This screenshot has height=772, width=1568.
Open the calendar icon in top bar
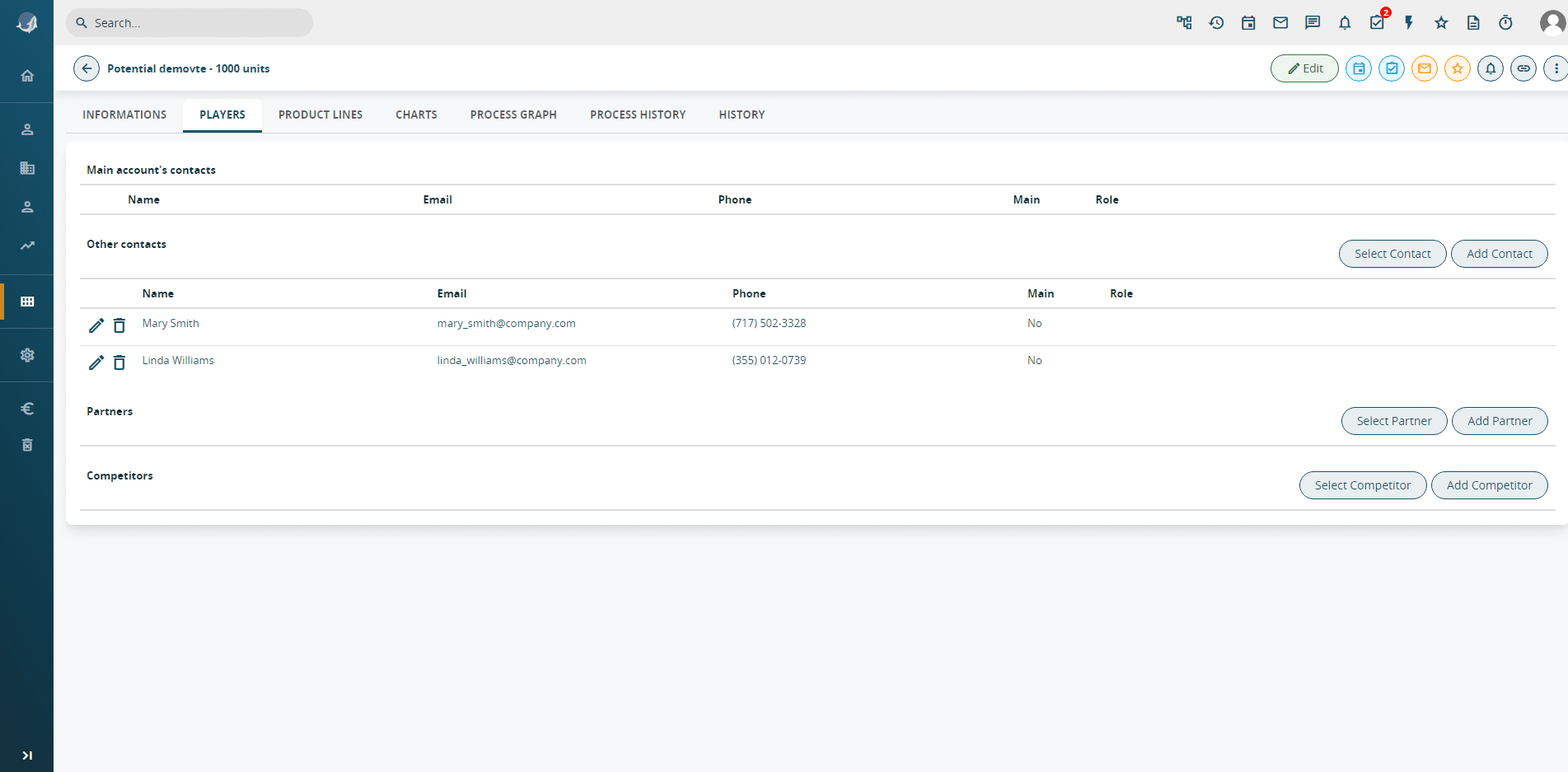point(1248,23)
